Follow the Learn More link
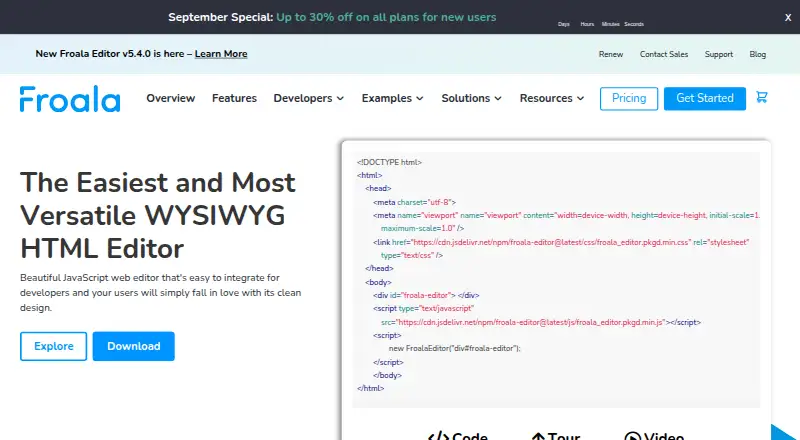 tap(221, 54)
